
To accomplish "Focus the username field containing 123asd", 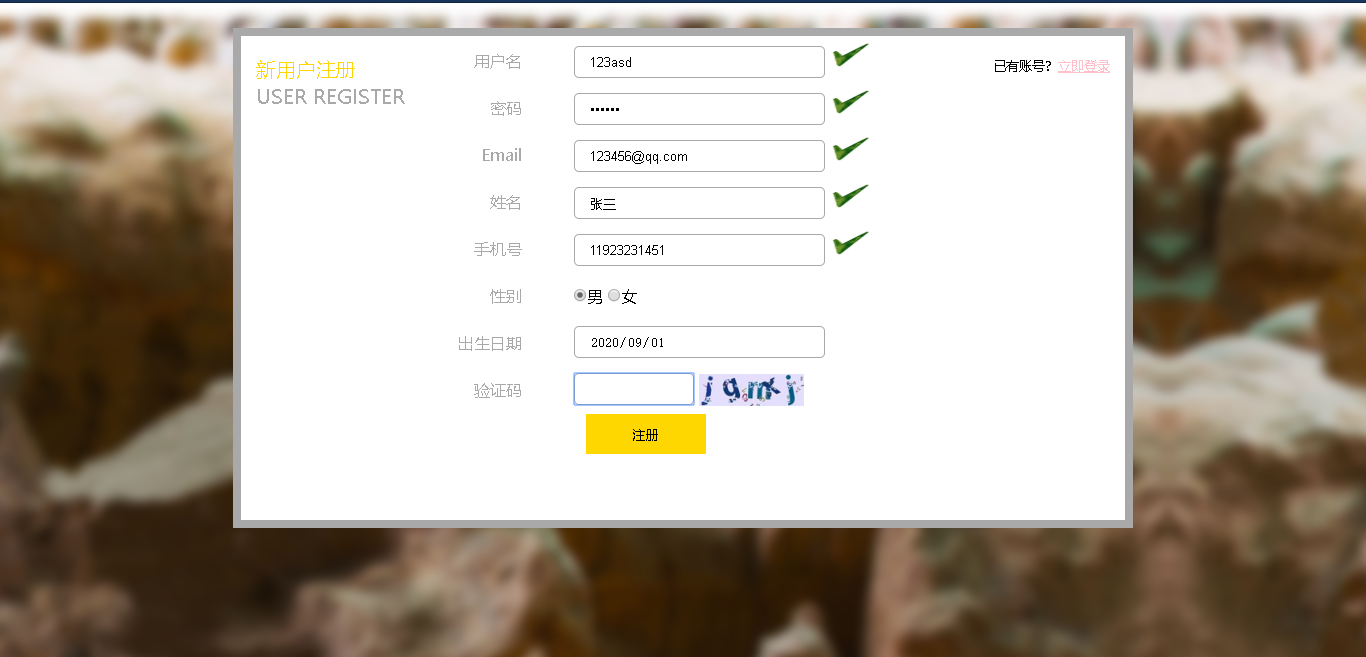I will pos(699,62).
